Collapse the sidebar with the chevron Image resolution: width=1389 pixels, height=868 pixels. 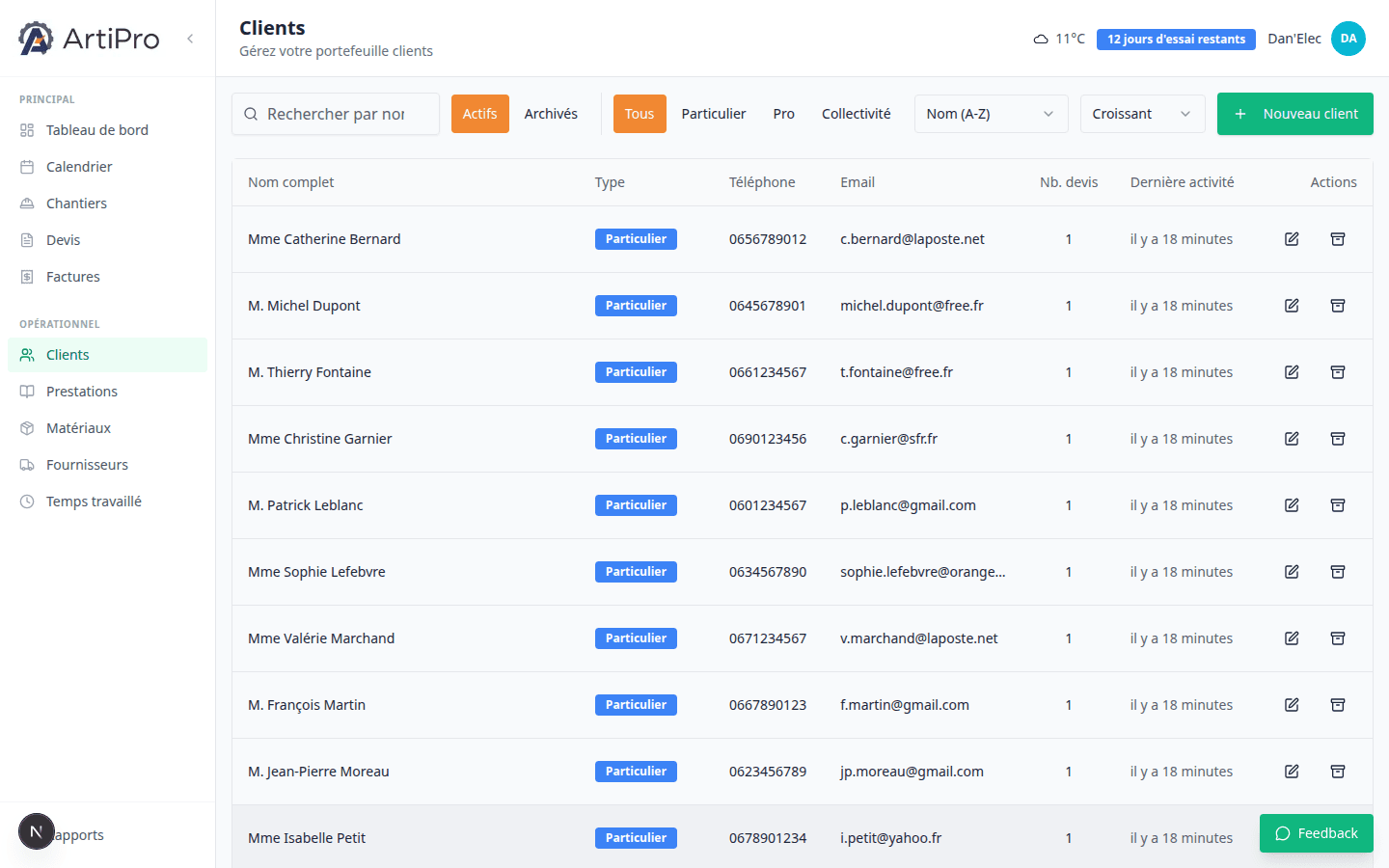pos(189,39)
